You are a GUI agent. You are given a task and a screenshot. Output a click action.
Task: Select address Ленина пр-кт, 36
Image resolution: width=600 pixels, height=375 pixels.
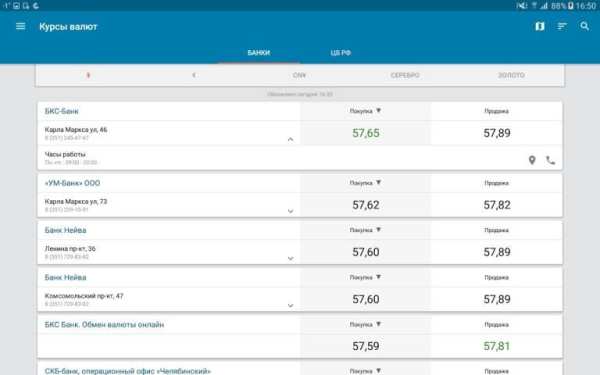click(70, 248)
